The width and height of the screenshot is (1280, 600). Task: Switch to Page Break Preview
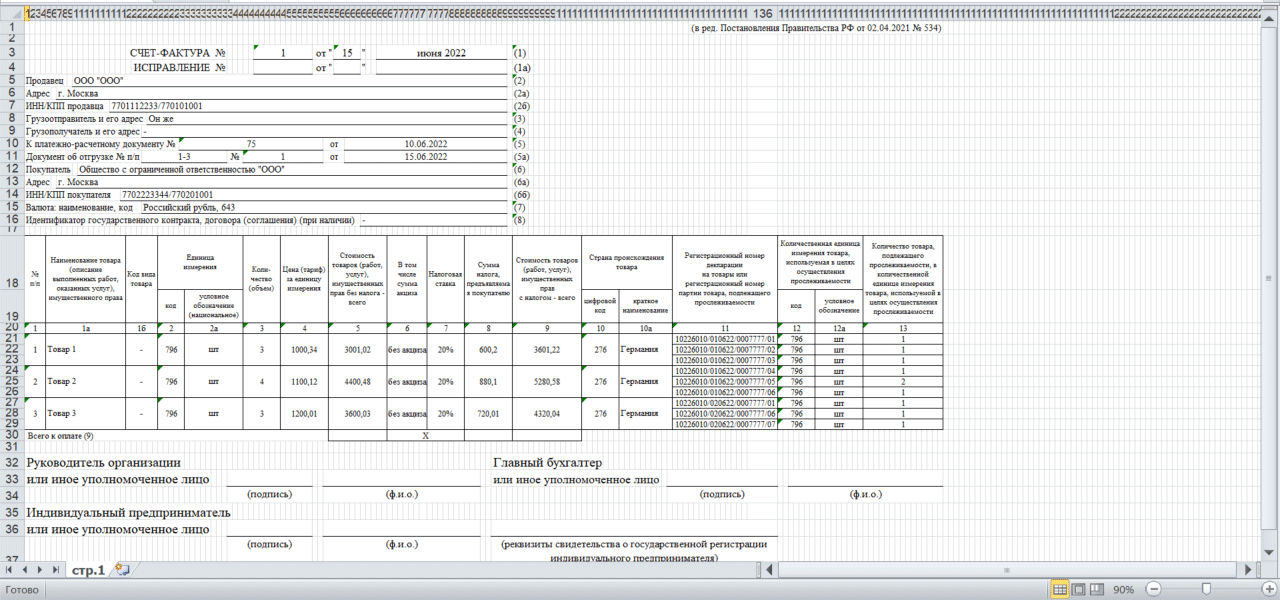click(1096, 589)
